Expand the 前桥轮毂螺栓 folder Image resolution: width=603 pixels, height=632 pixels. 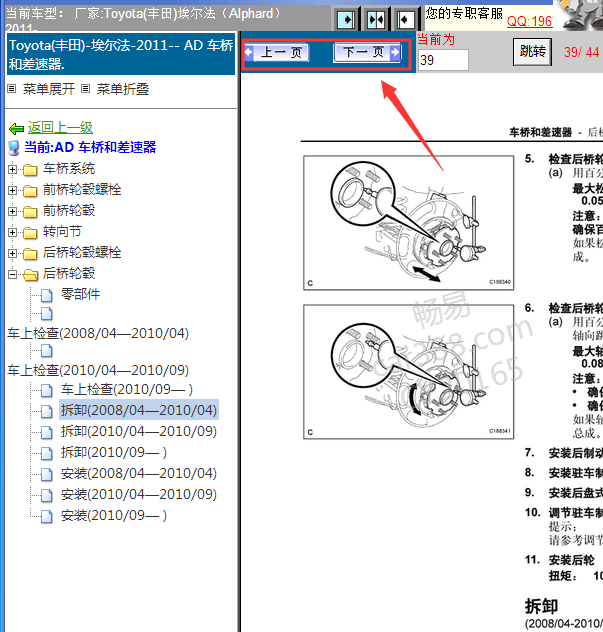pos(12,190)
